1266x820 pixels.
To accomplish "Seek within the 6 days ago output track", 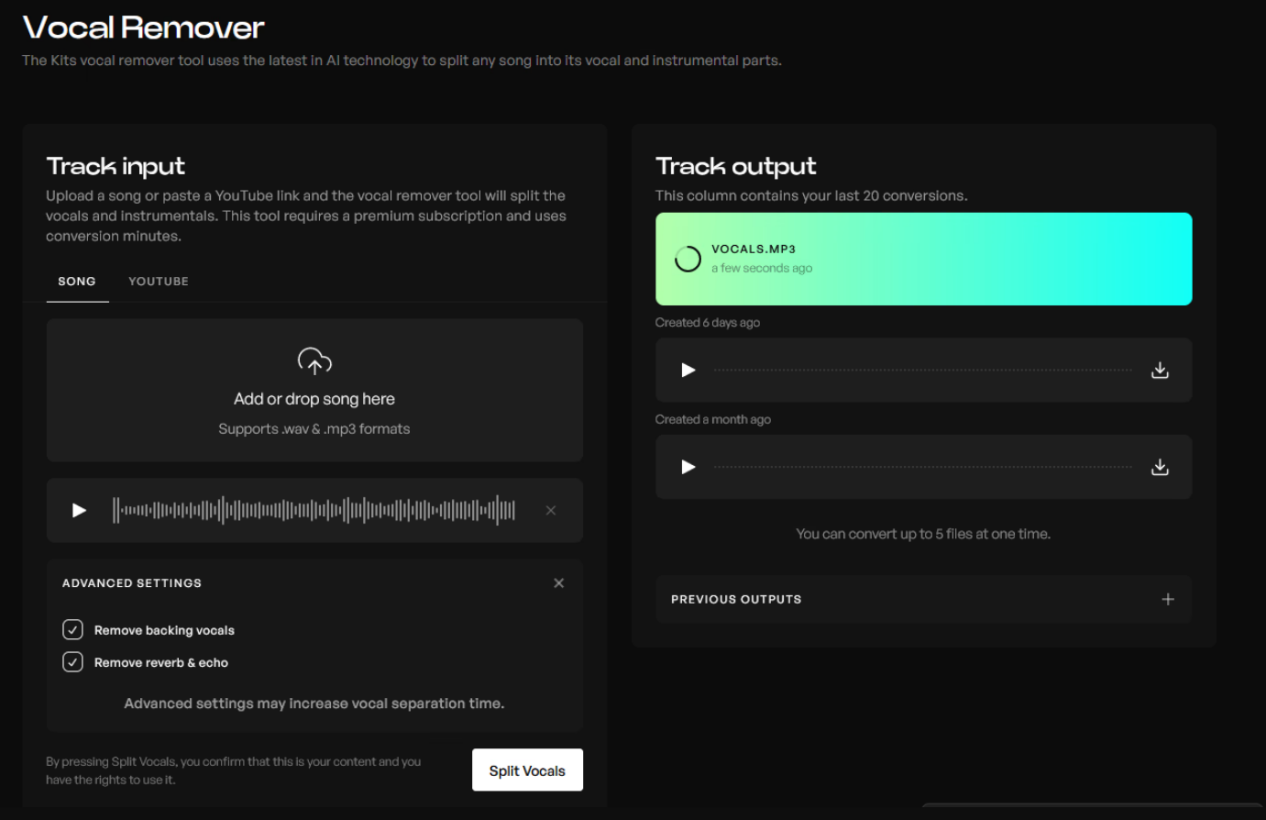I will pos(923,370).
